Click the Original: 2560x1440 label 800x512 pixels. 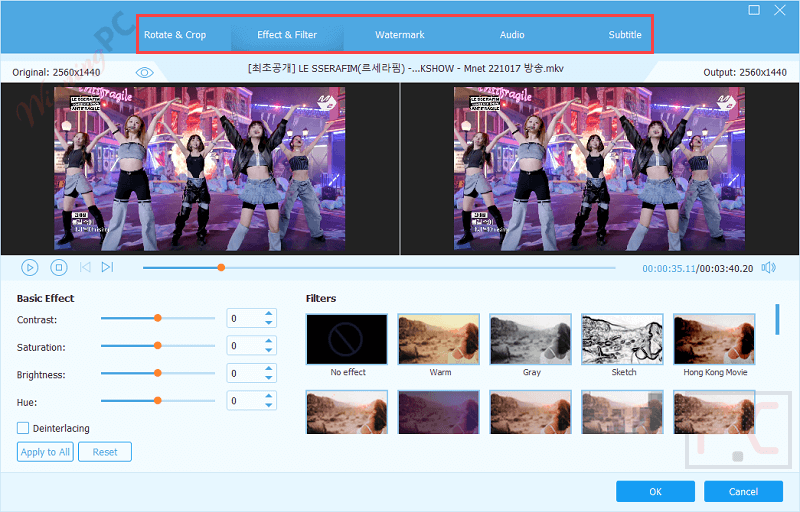point(56,72)
